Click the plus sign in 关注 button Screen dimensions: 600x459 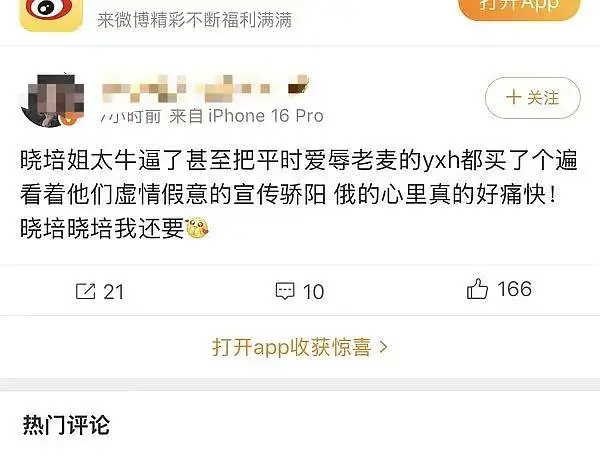click(x=514, y=97)
